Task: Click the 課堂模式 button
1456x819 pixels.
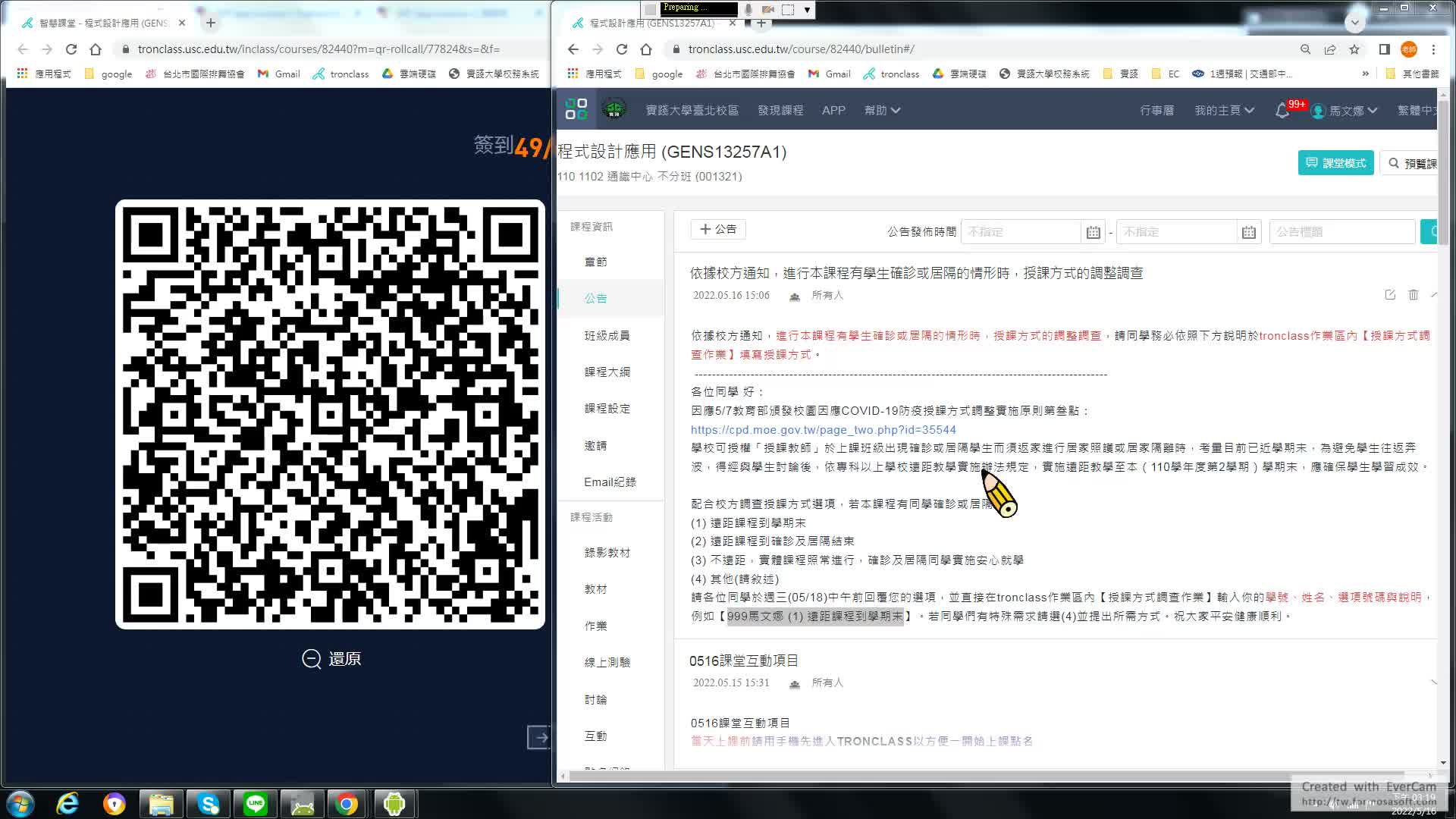Action: [x=1335, y=163]
